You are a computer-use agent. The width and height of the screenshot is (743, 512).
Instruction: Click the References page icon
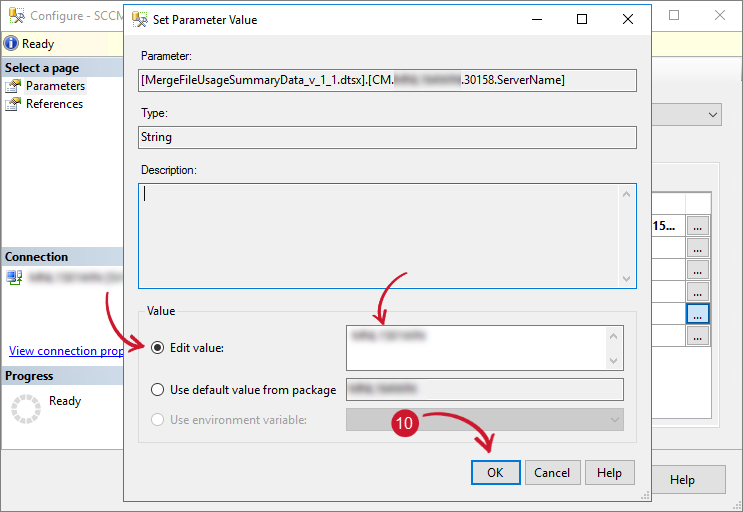pos(13,104)
